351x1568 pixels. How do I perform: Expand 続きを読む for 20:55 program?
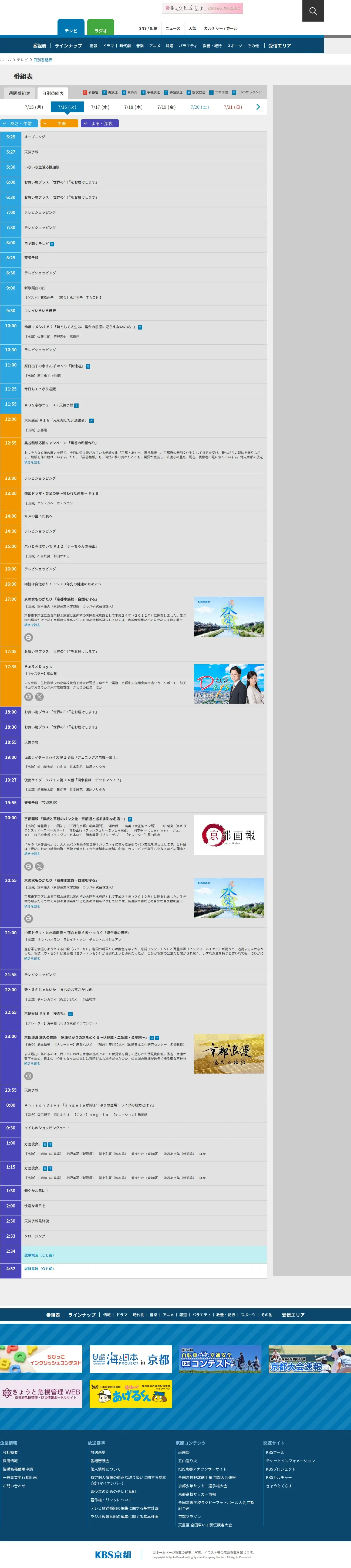(32, 906)
